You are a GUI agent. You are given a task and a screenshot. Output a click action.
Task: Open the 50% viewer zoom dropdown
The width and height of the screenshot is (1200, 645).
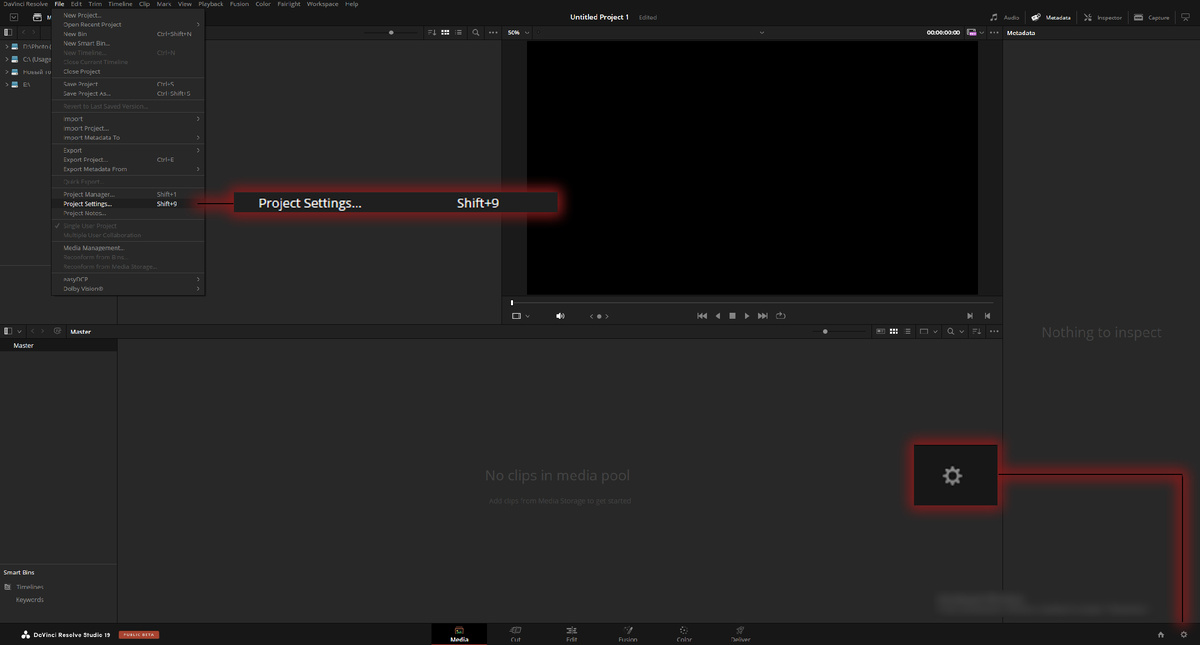(518, 33)
